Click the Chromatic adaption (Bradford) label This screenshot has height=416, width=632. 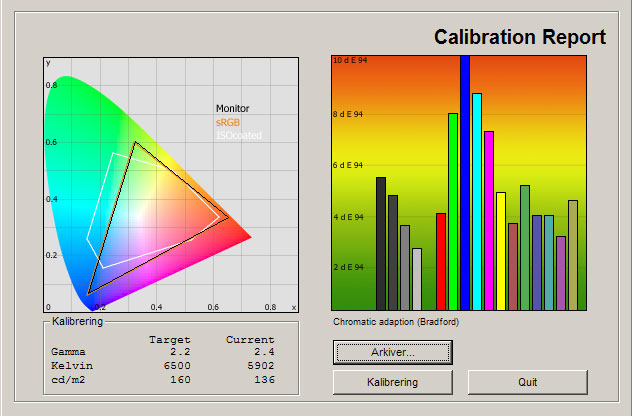tap(396, 322)
